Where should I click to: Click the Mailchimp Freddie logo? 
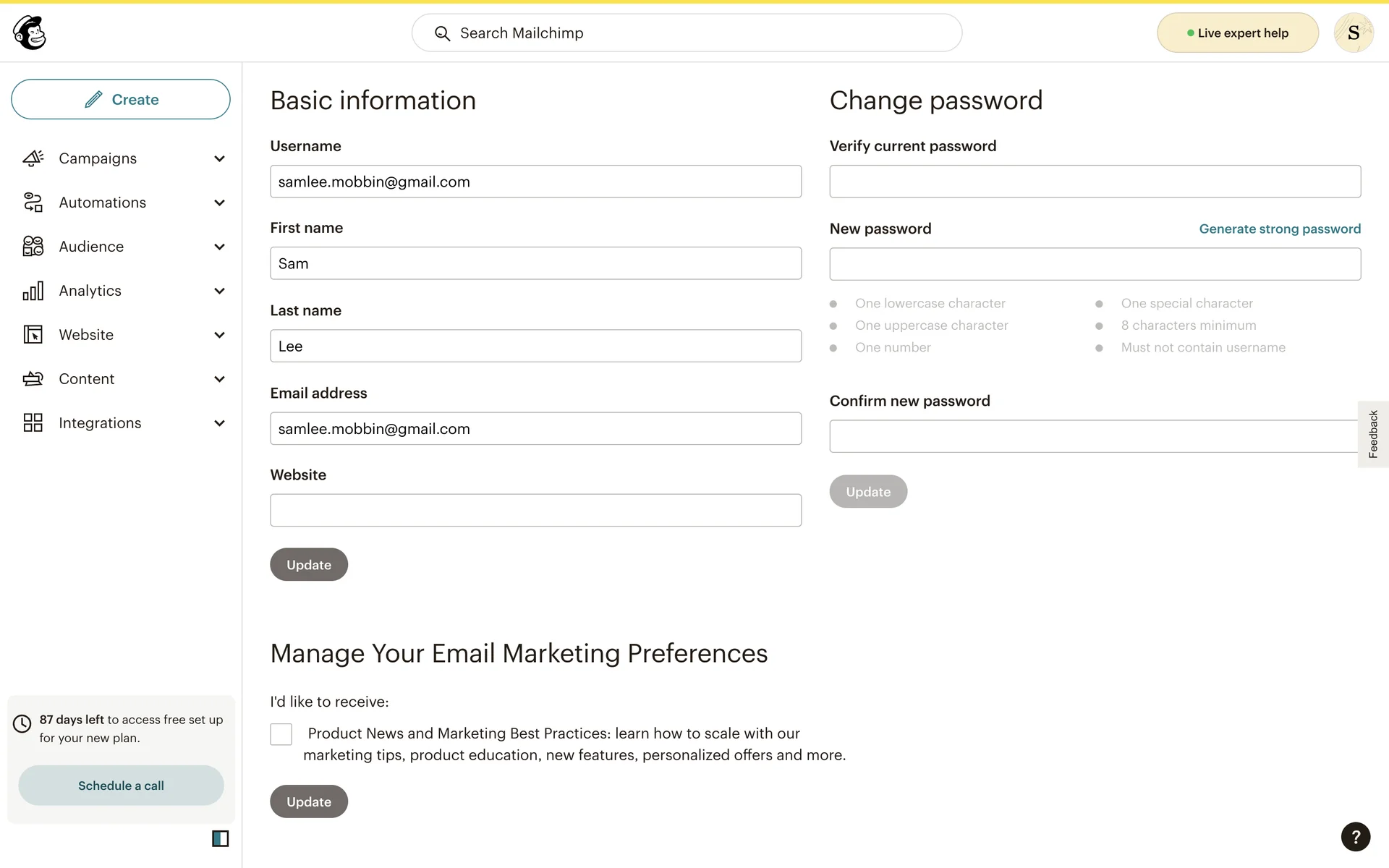click(x=30, y=33)
